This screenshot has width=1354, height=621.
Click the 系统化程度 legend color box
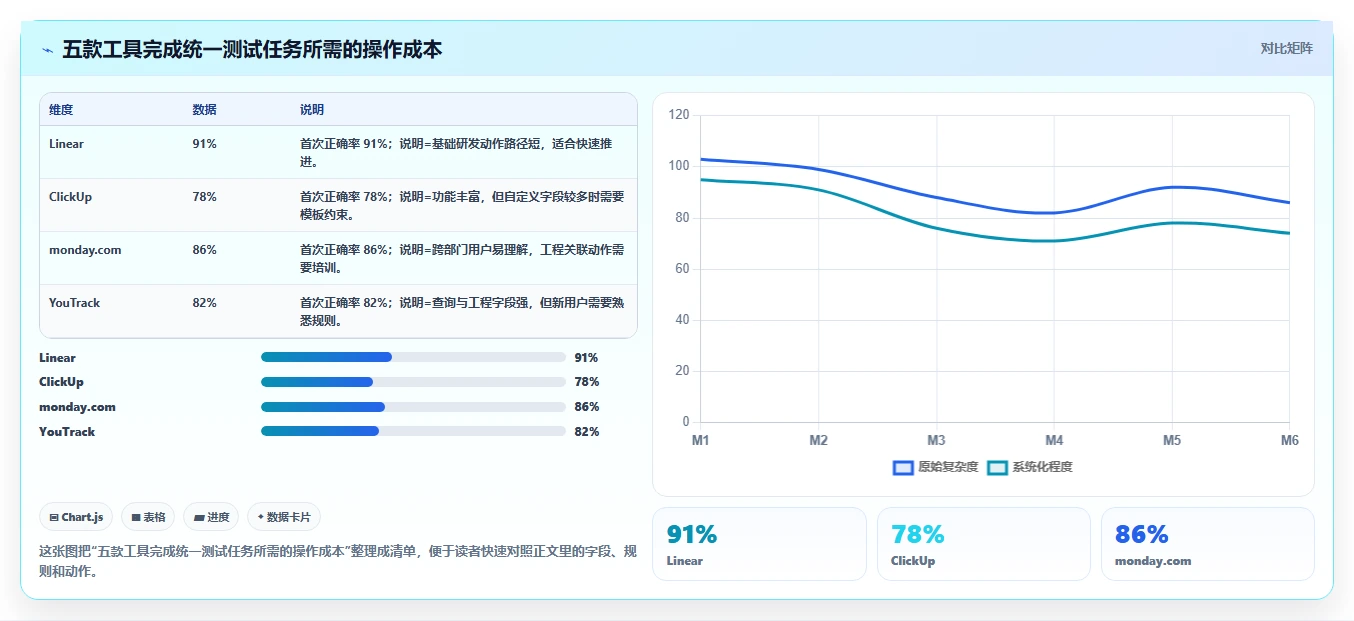[x=997, y=467]
